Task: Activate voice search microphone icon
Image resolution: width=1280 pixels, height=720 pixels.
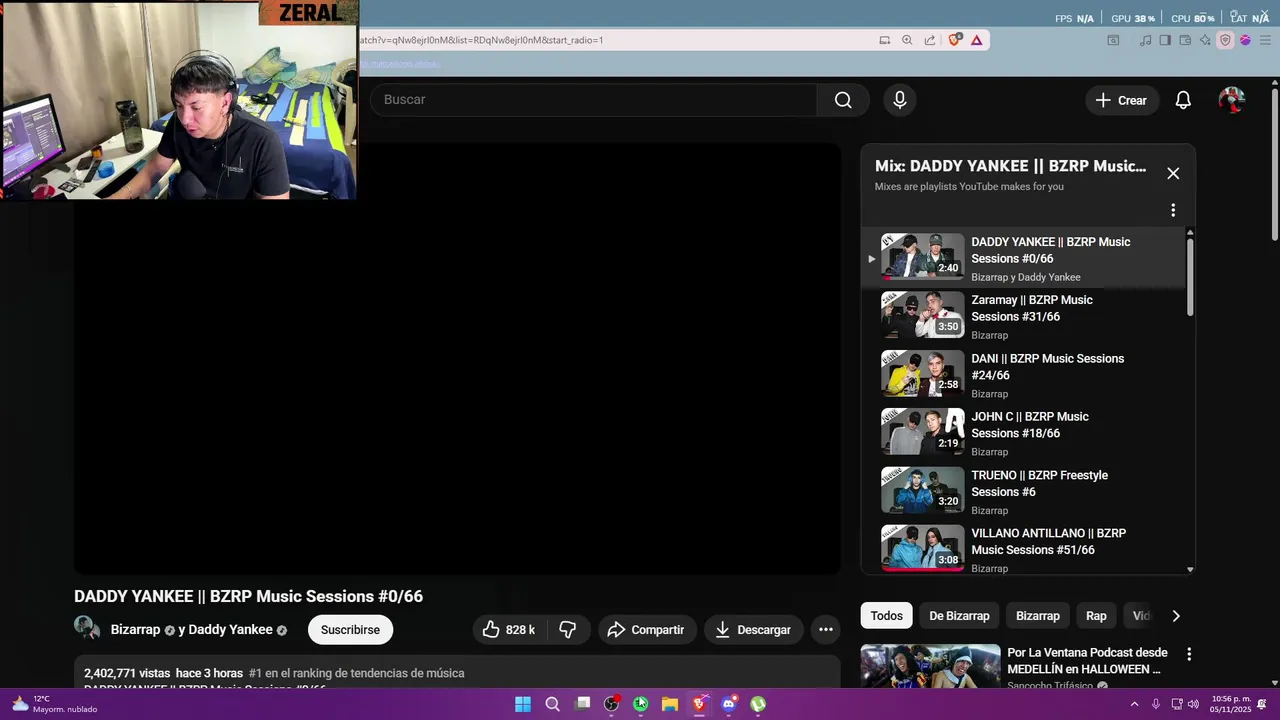Action: (x=900, y=100)
